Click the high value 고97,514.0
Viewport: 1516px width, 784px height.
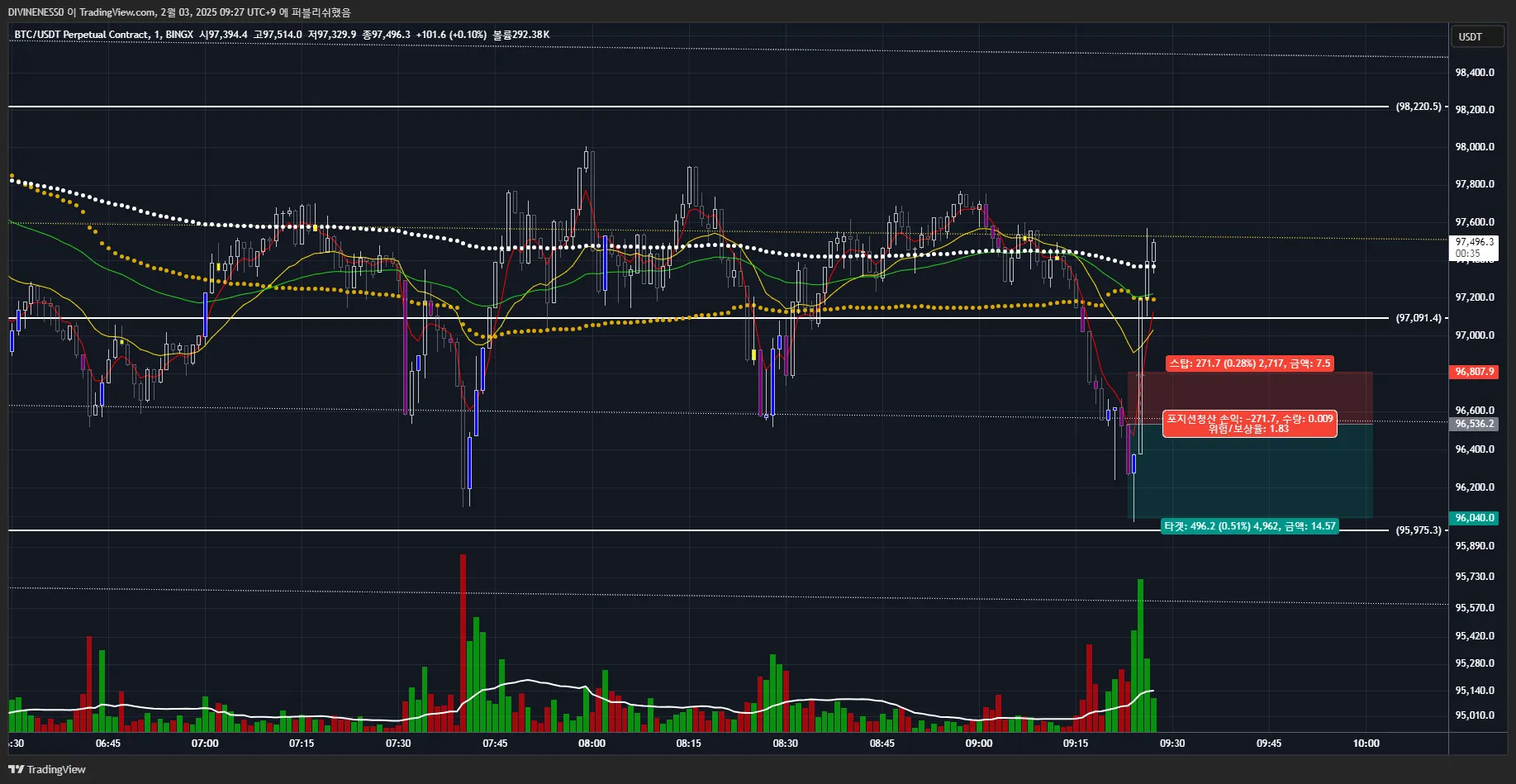[x=278, y=35]
